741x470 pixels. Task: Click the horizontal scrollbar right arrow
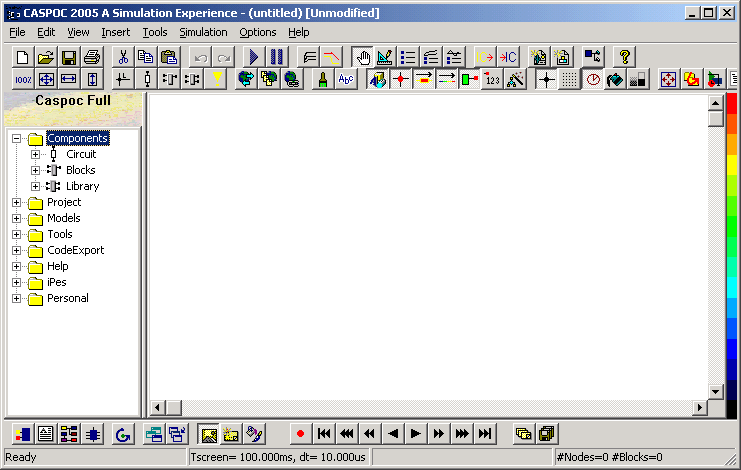pos(700,407)
